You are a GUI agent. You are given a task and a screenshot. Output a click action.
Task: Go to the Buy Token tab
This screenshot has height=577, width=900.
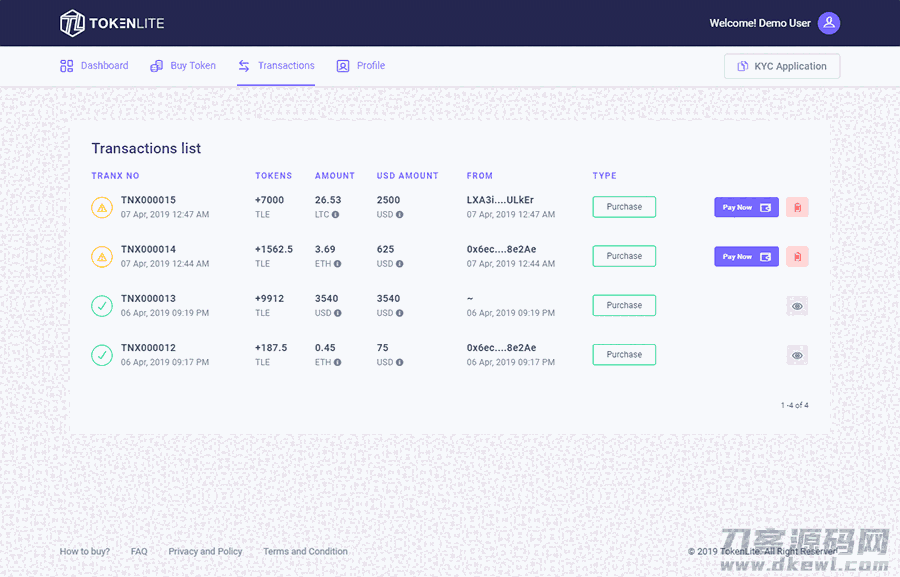(x=183, y=65)
